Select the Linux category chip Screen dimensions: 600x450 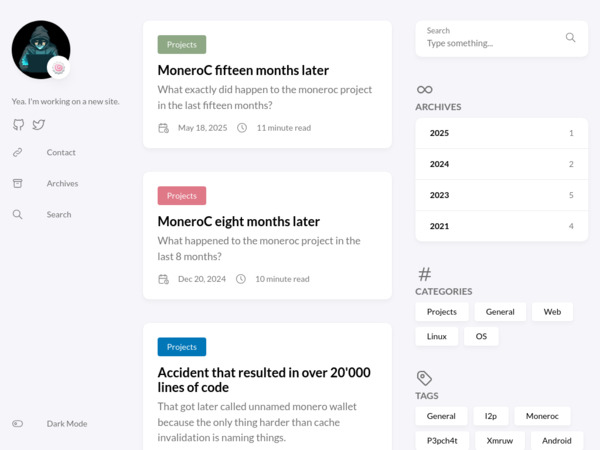pos(437,336)
